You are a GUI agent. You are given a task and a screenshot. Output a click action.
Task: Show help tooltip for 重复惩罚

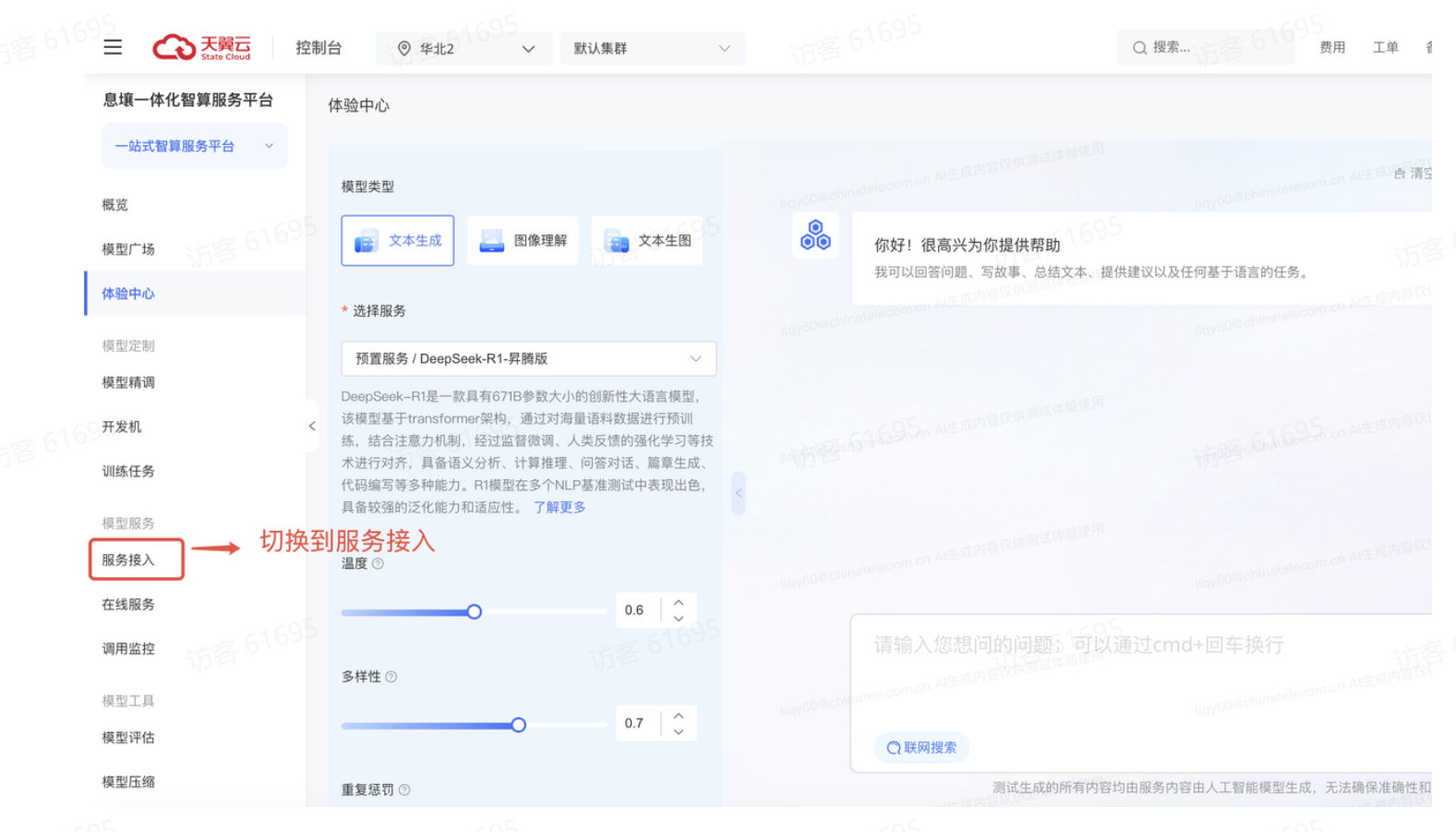click(404, 790)
